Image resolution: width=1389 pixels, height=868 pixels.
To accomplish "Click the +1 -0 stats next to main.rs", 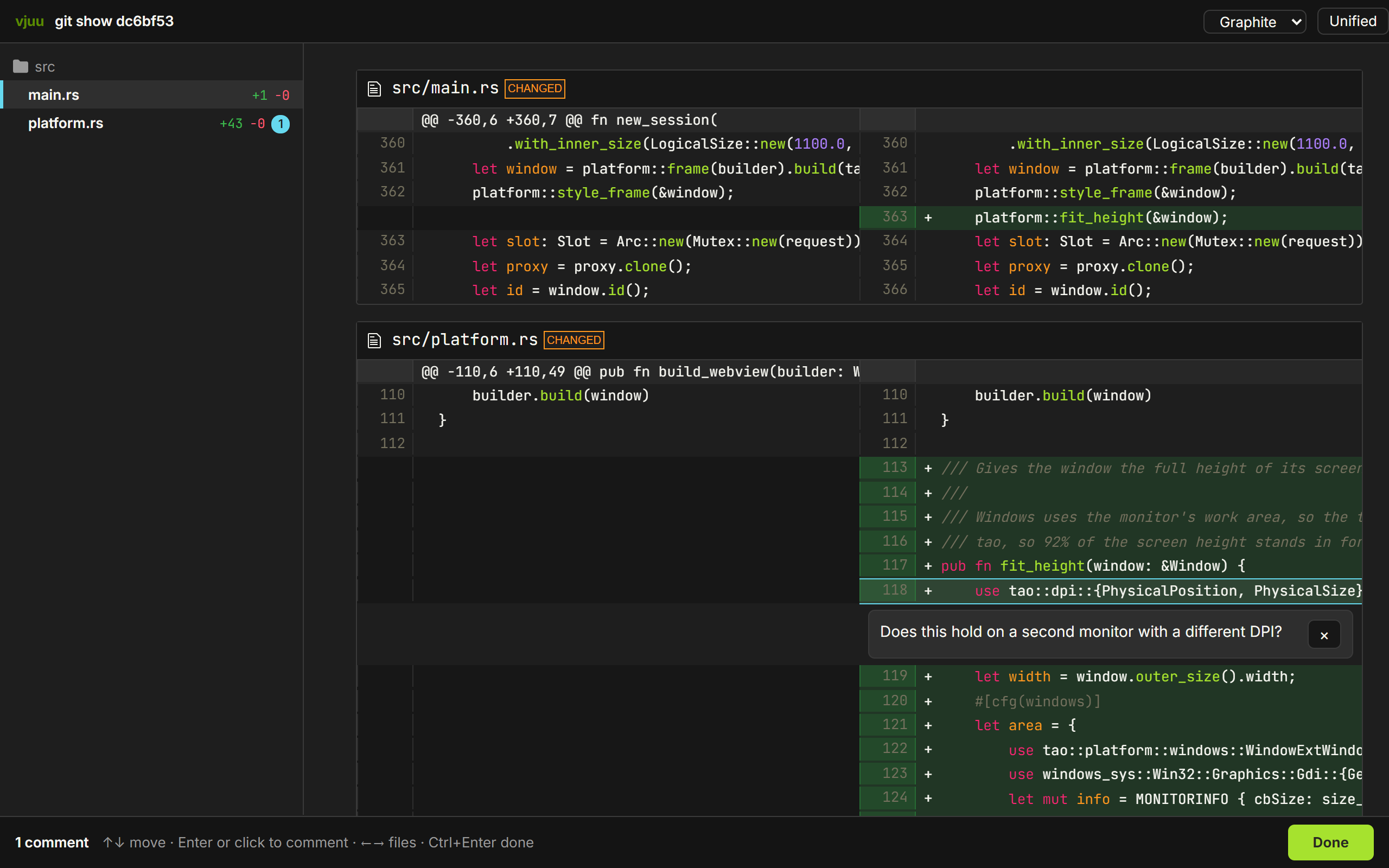I will coord(270,95).
